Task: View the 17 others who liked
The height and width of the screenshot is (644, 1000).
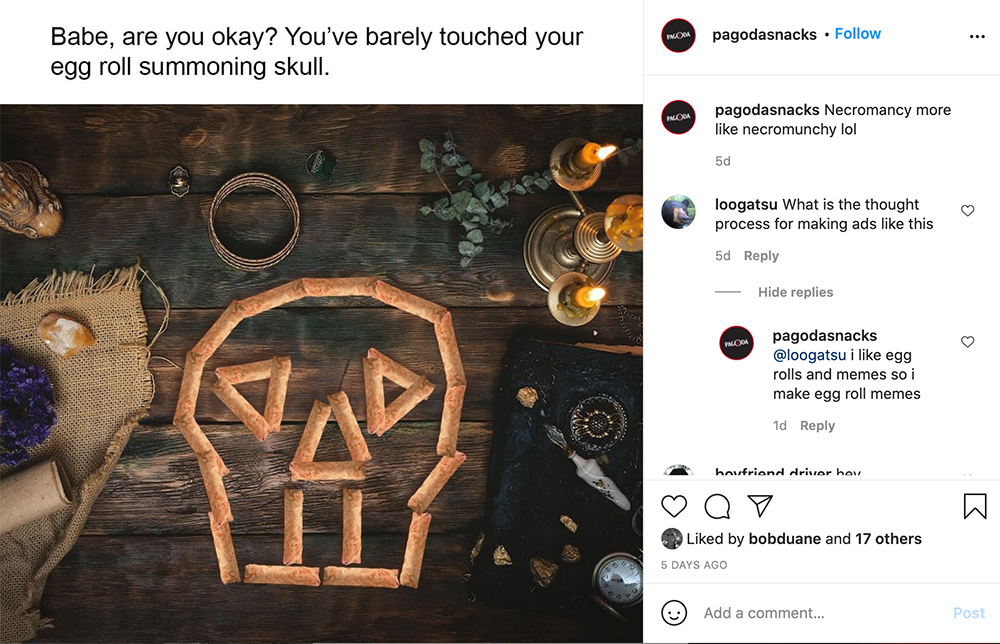Action: (888, 539)
